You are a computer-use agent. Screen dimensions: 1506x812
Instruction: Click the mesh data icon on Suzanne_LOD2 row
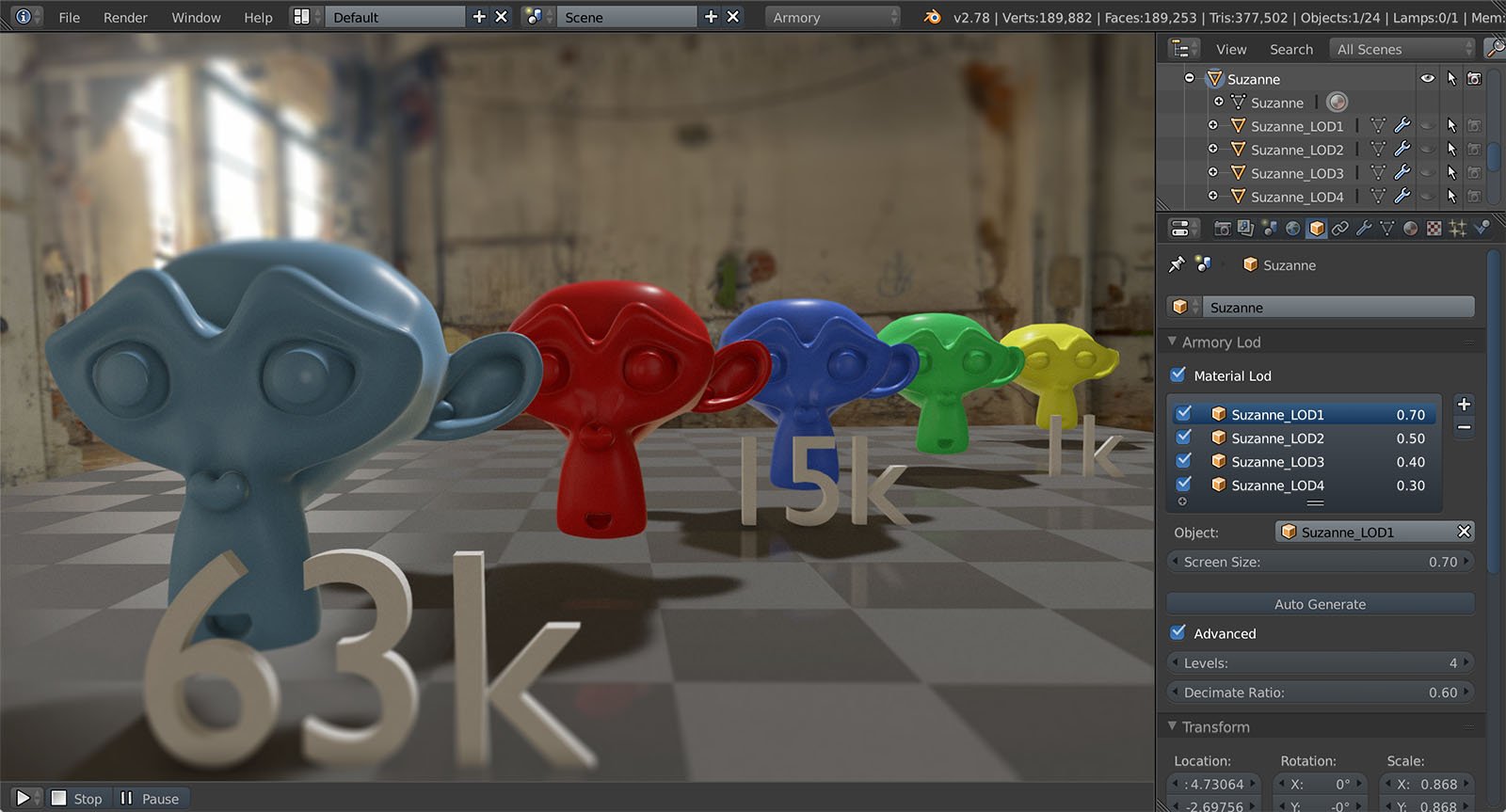point(1378,149)
